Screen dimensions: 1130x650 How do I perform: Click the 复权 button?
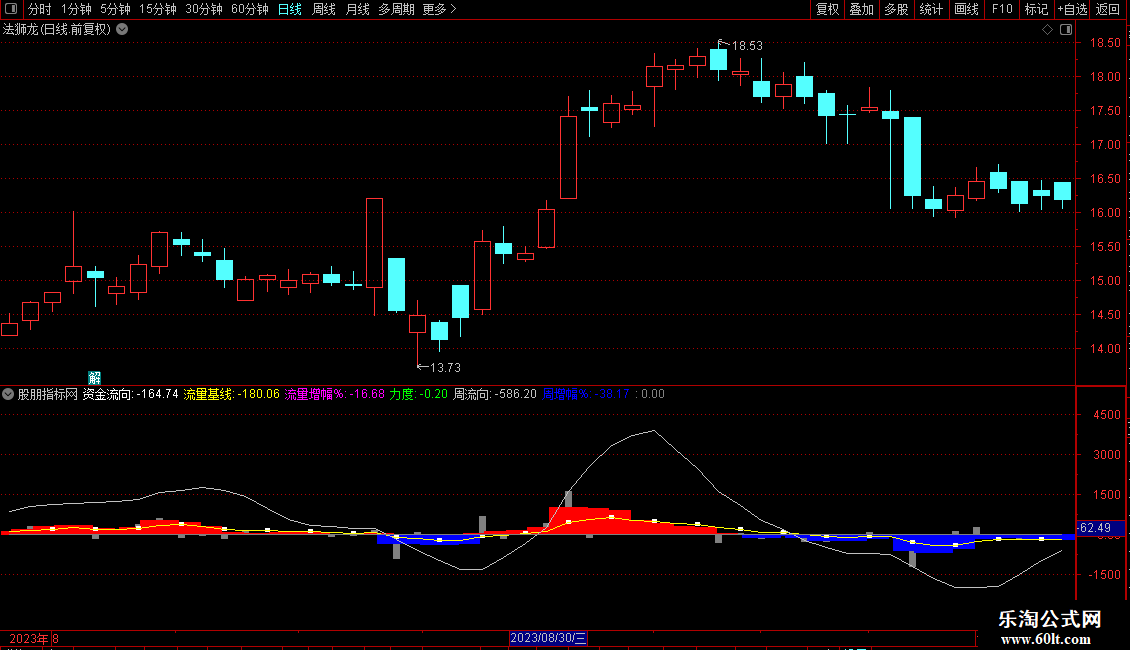pyautogui.click(x=827, y=9)
